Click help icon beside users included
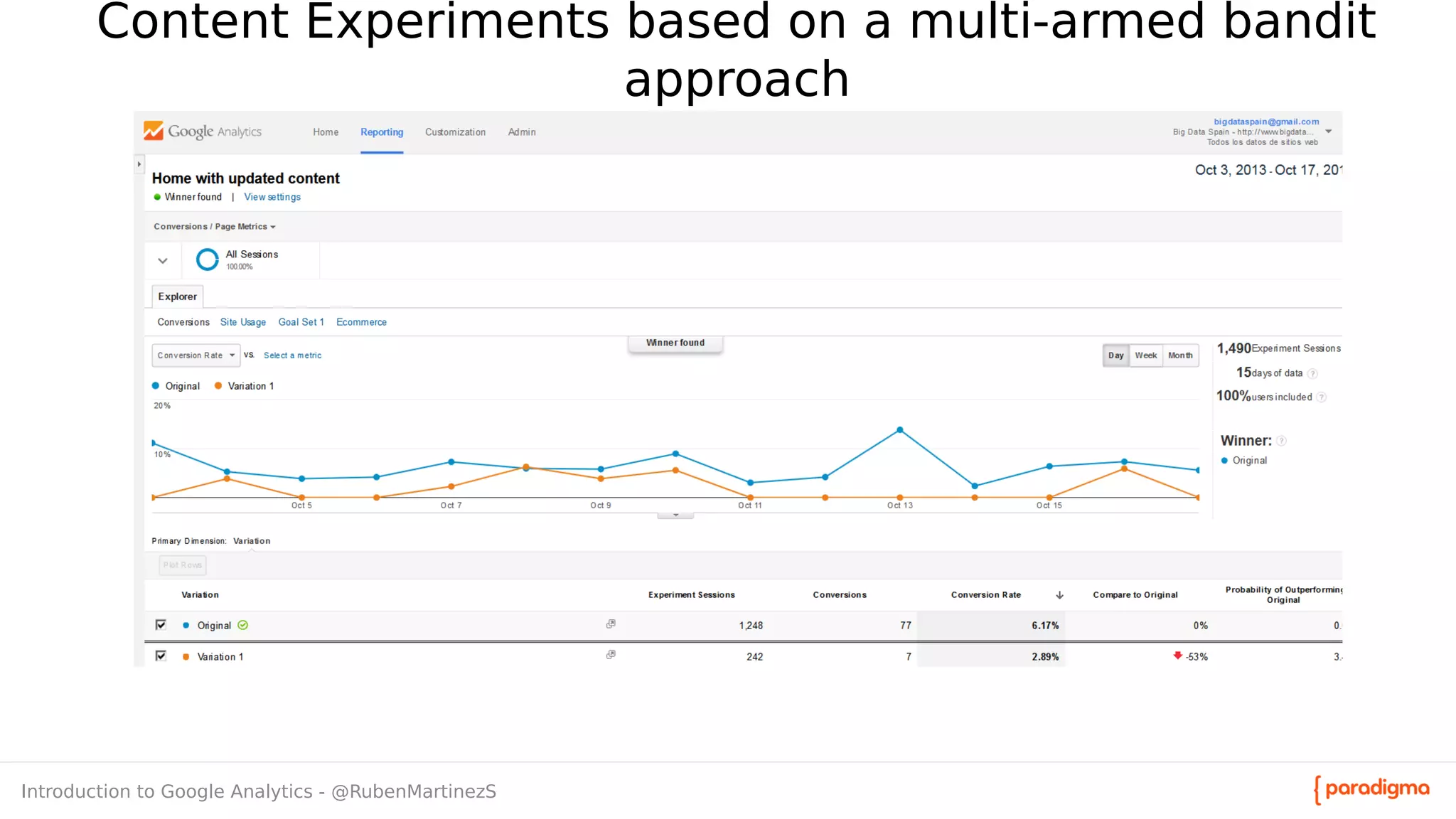 click(x=1321, y=397)
